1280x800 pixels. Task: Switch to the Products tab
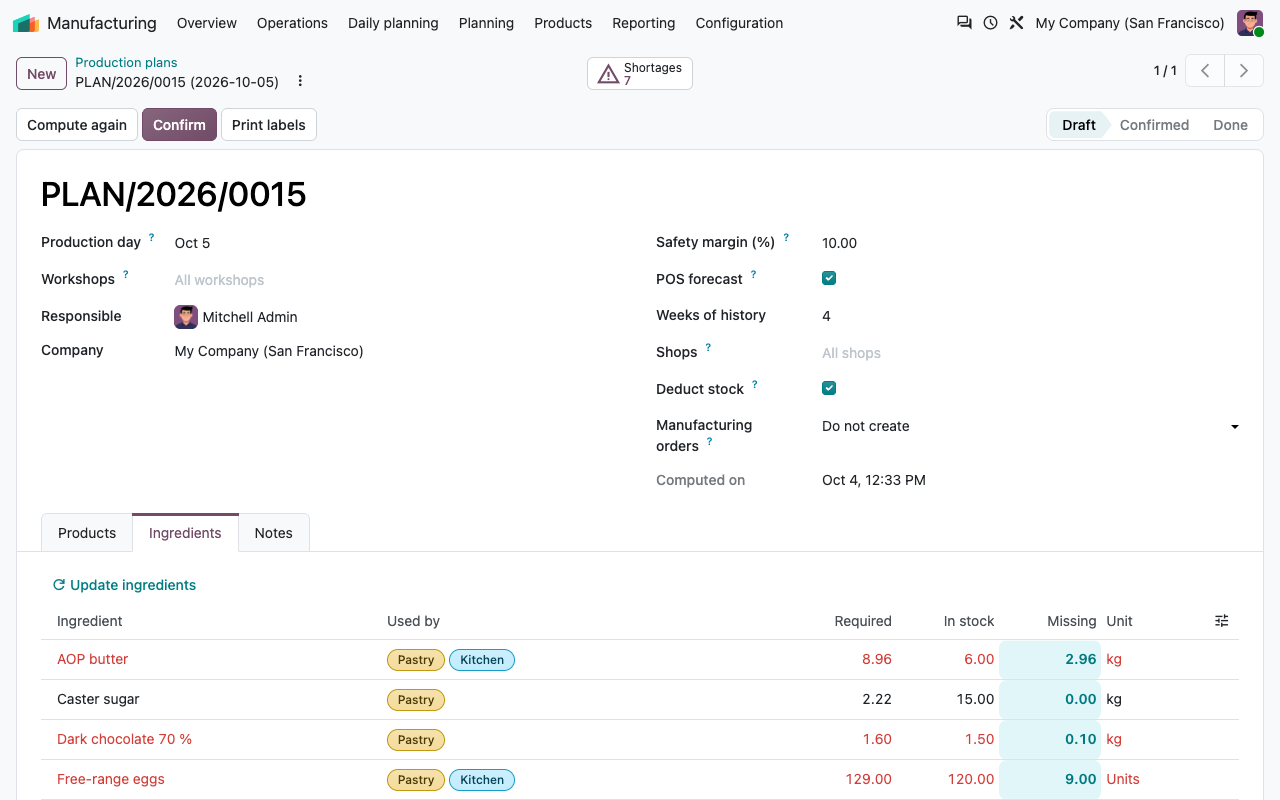click(87, 533)
